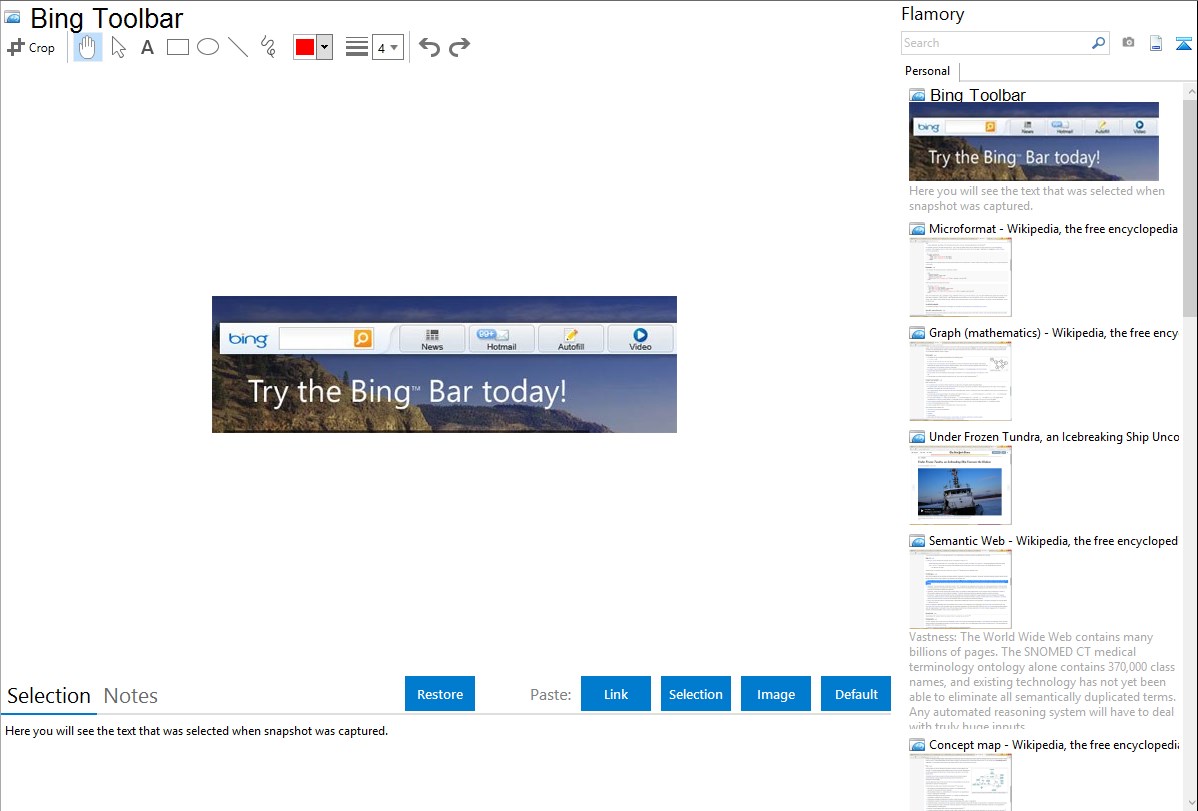Click the app icon next to main title
1198x811 pixels.
click(x=12, y=18)
